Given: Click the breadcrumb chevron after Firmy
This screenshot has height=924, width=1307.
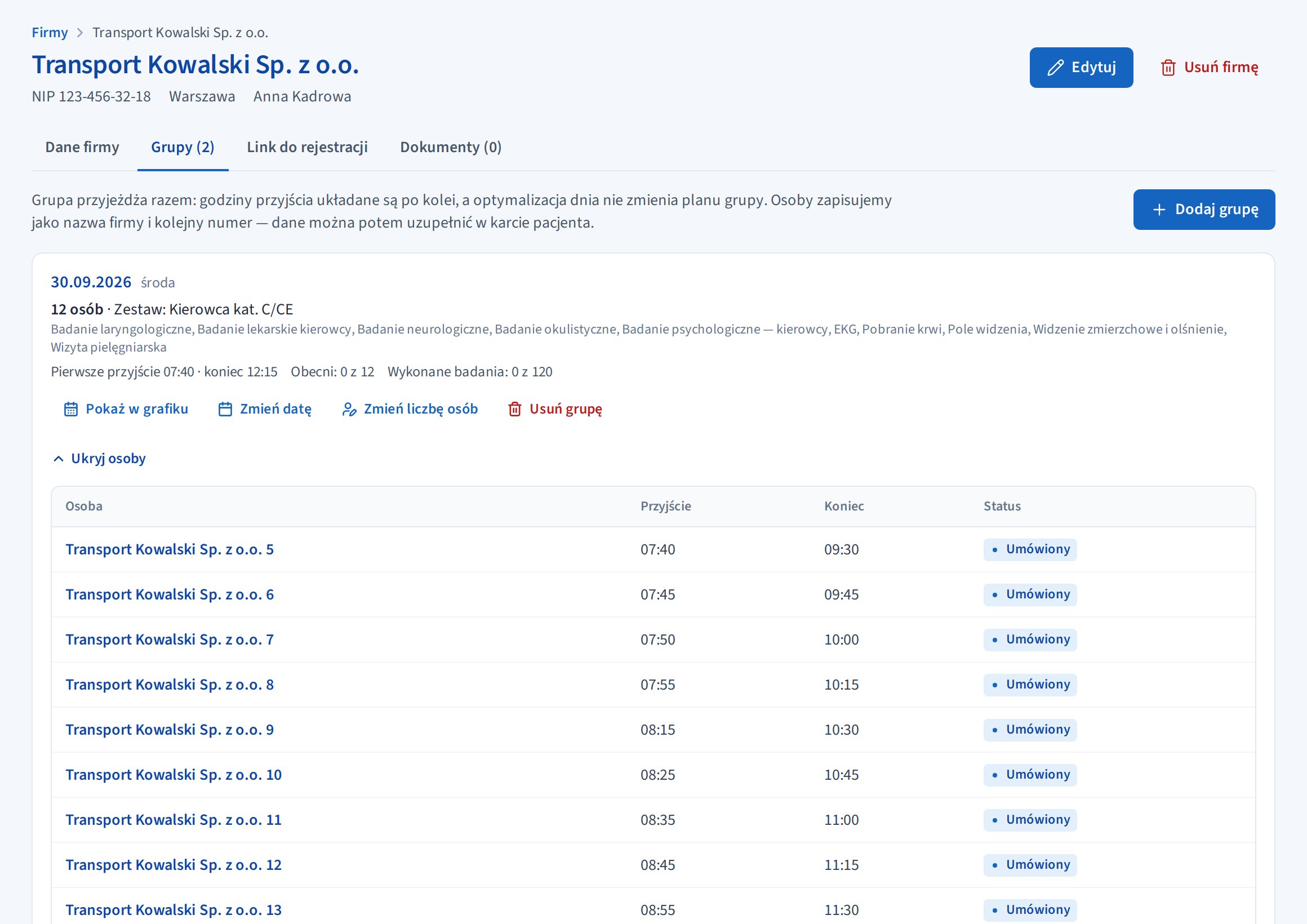Looking at the screenshot, I should (79, 33).
